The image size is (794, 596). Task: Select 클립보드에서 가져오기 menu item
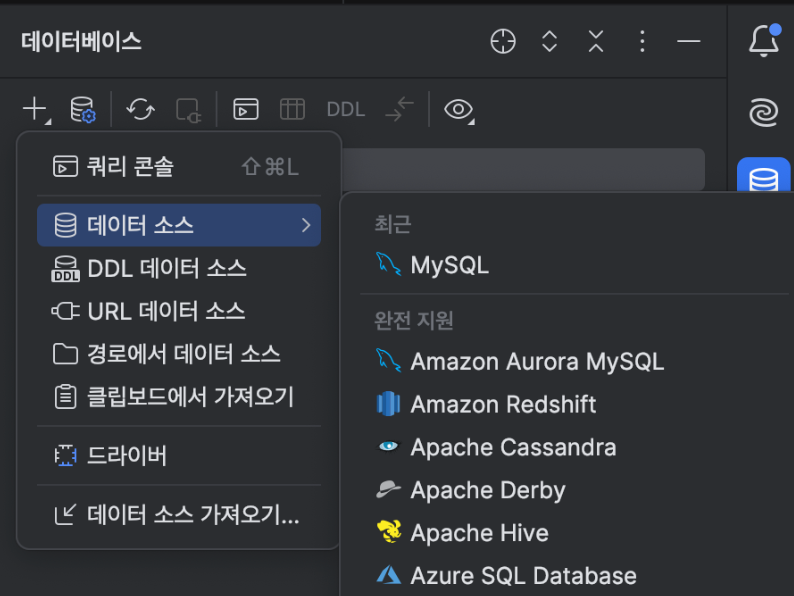point(179,397)
